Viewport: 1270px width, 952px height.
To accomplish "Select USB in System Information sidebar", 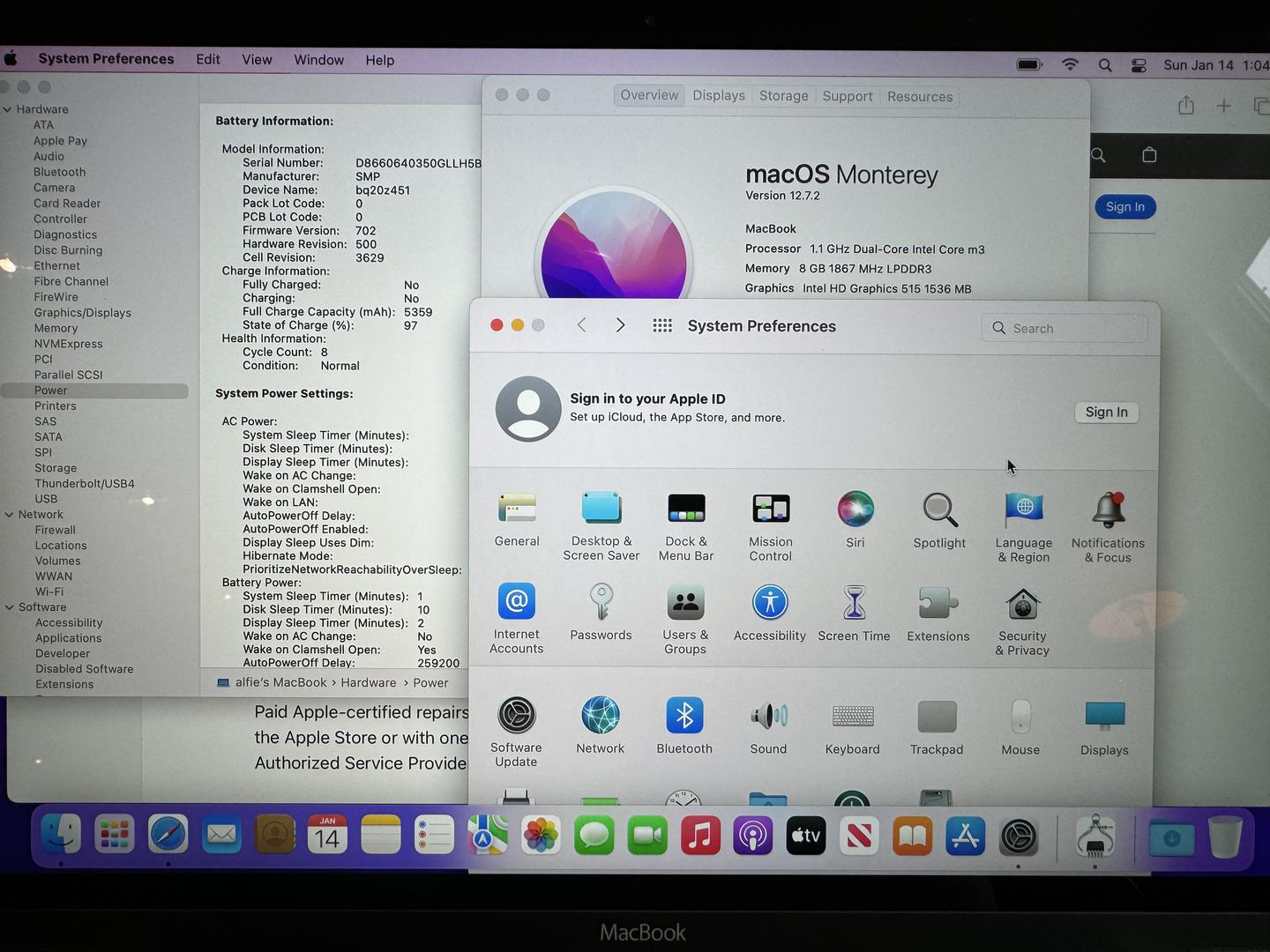I will pyautogui.click(x=46, y=499).
